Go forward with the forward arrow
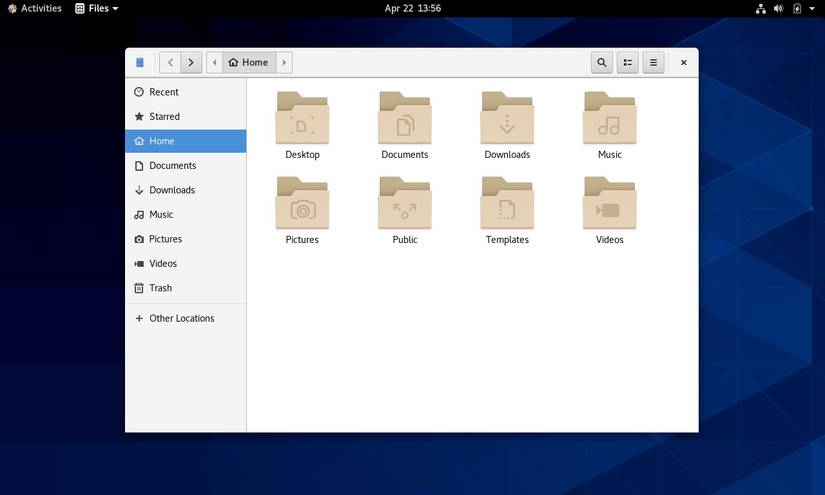 [191, 62]
